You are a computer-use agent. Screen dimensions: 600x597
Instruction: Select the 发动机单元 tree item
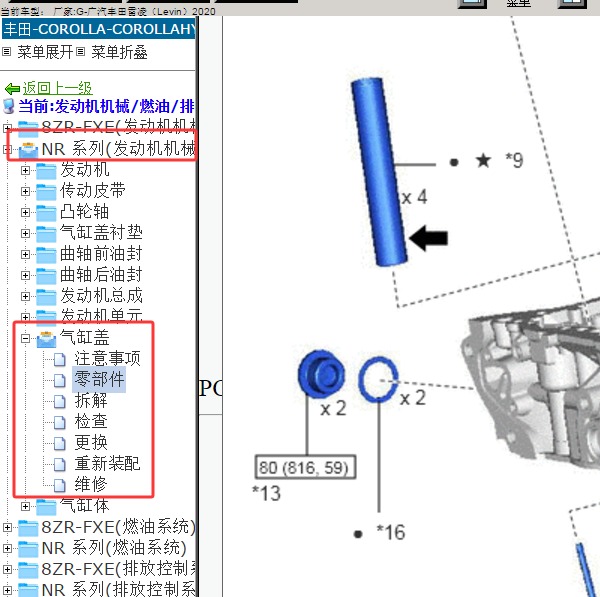[101, 315]
